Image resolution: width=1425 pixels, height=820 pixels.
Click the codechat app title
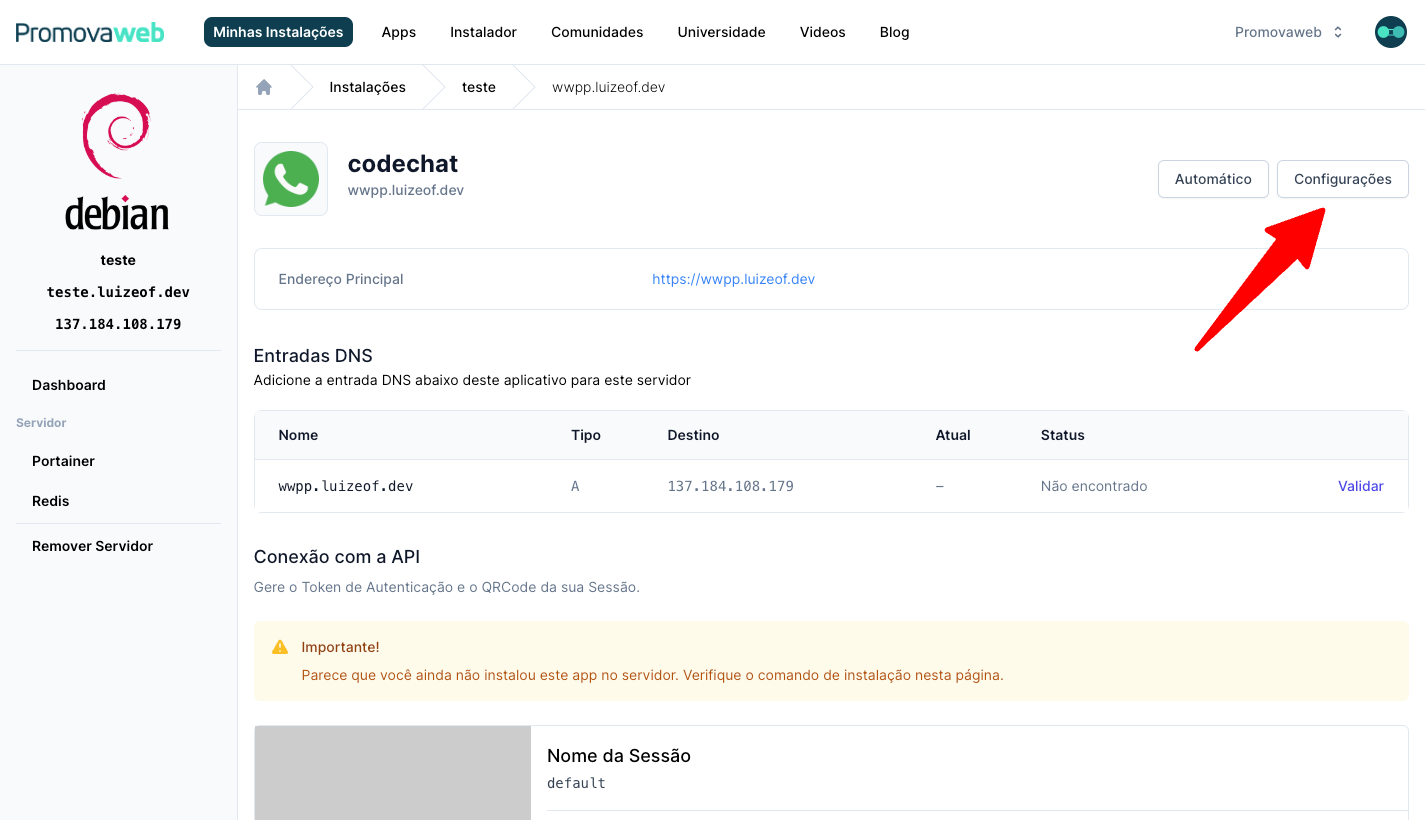click(403, 164)
